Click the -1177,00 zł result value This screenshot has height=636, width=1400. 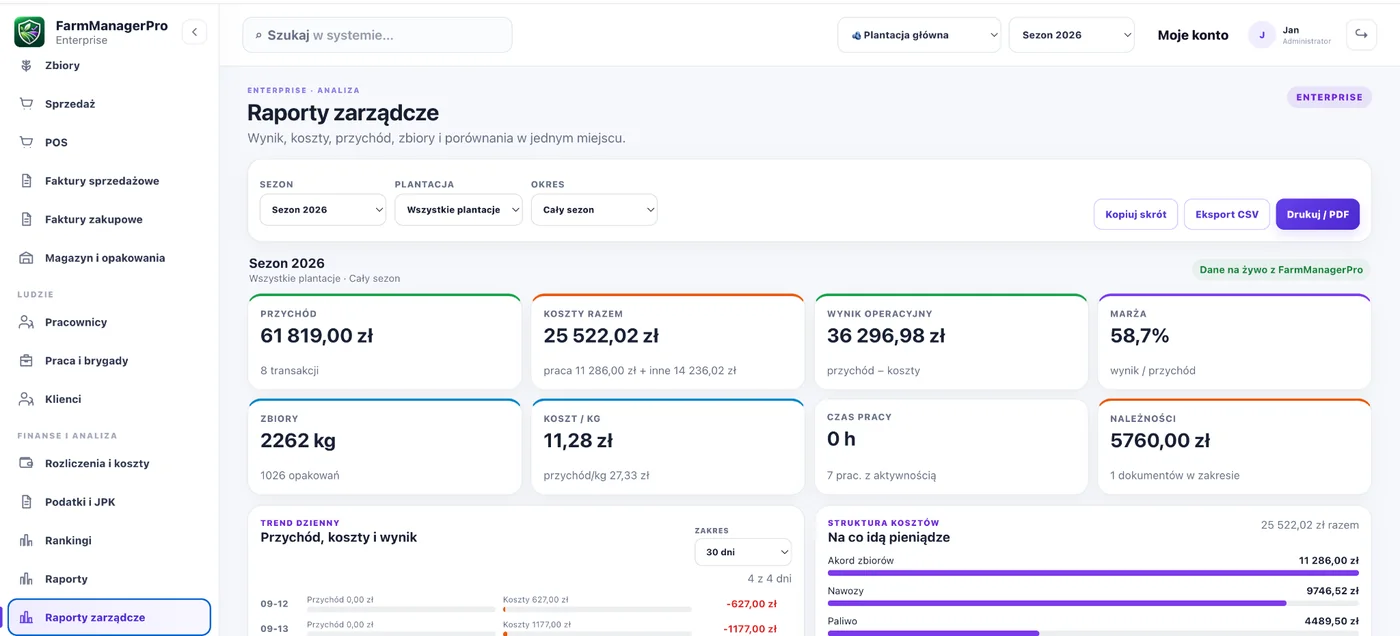coord(749,629)
